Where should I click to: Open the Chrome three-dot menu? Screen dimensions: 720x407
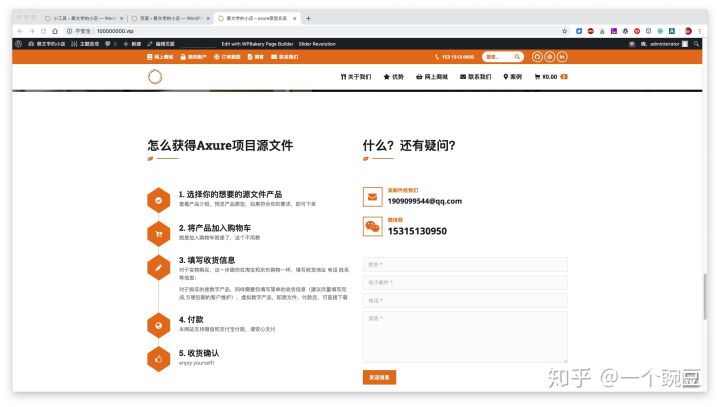[699, 31]
